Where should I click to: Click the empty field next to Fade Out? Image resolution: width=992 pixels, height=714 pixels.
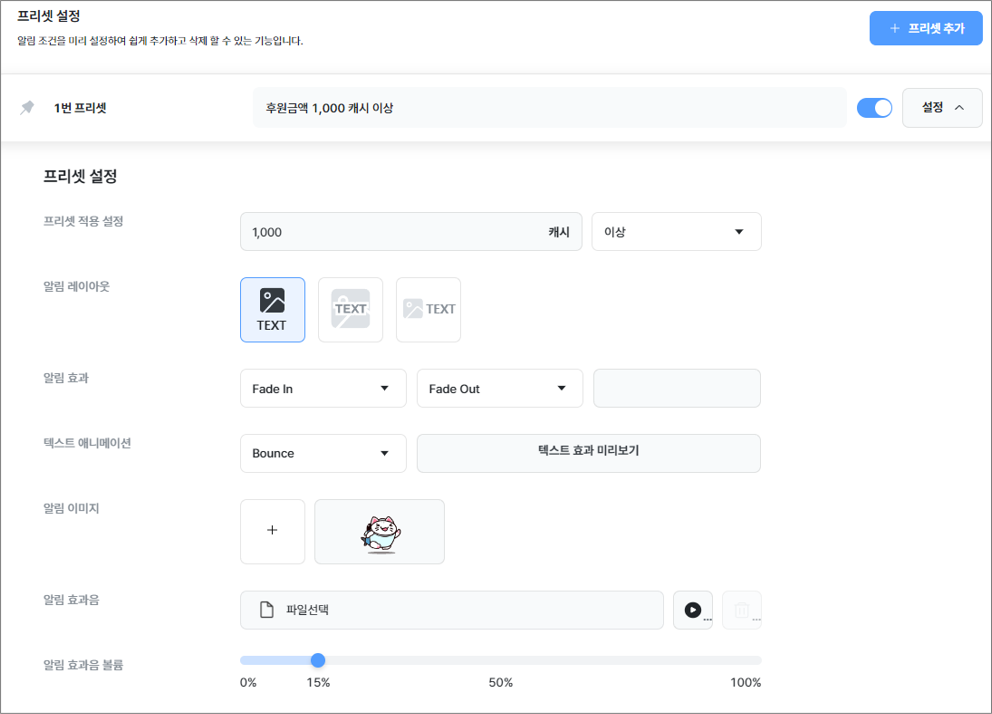point(677,388)
